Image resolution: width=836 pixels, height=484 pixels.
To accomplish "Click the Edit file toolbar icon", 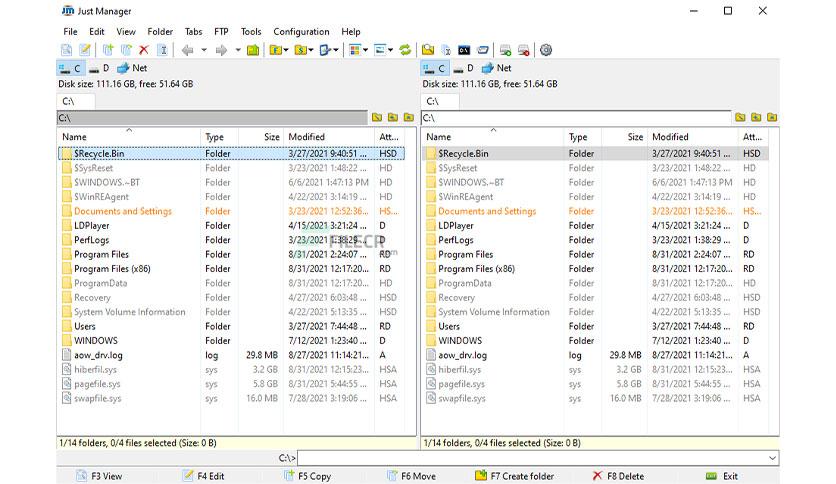I will pyautogui.click(x=84, y=50).
